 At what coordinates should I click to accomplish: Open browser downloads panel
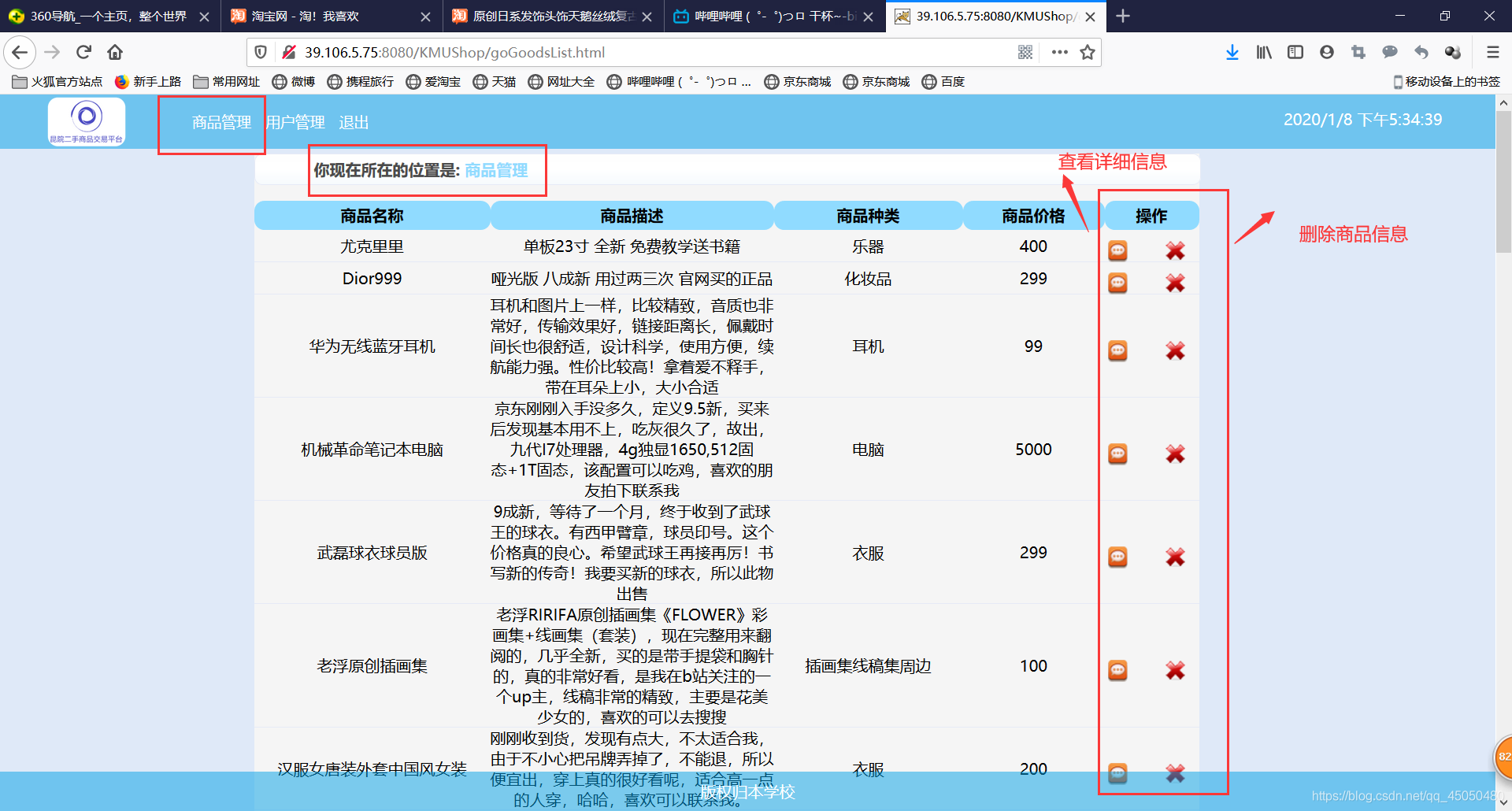click(x=1232, y=52)
